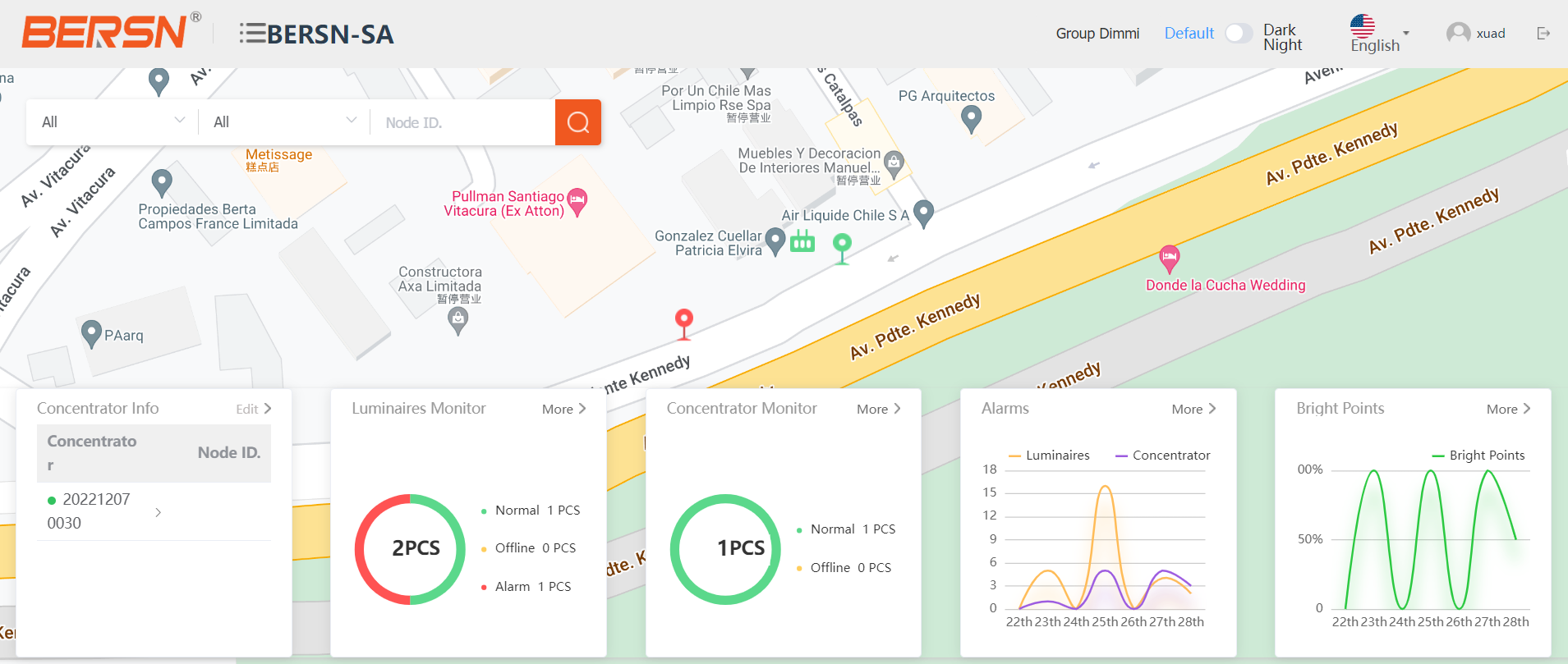Click Edit in Concentrator Info panel
Image resolution: width=1568 pixels, height=664 pixels.
click(253, 409)
